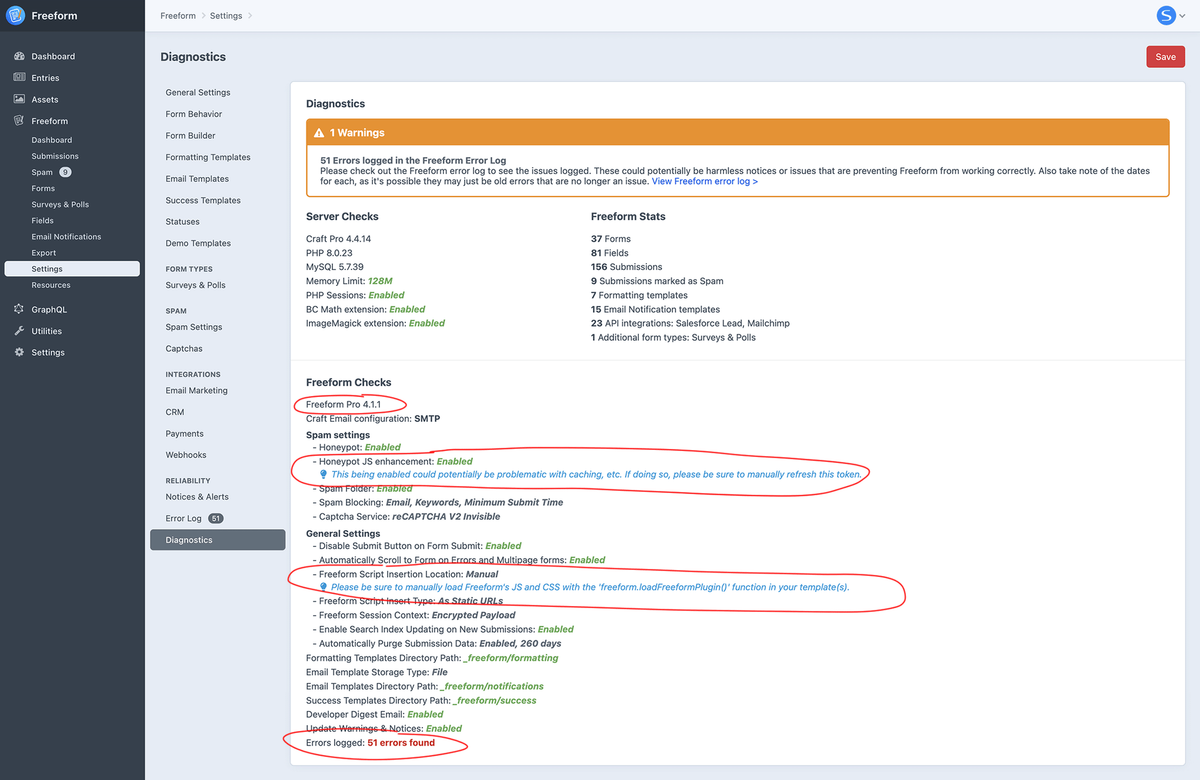Click the Assets image icon
Screen dimensions: 1200x780
19,99
